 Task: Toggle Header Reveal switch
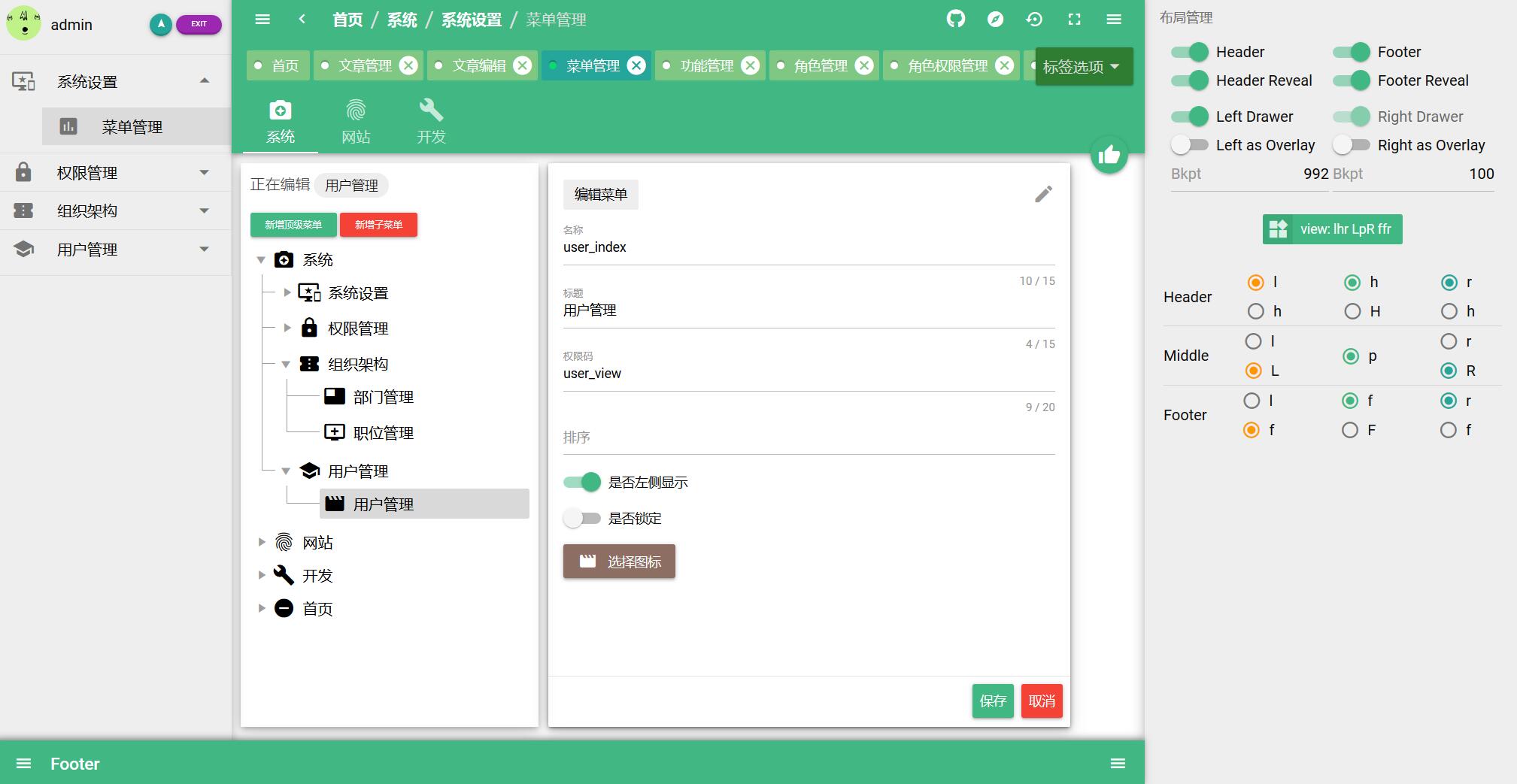(1190, 80)
